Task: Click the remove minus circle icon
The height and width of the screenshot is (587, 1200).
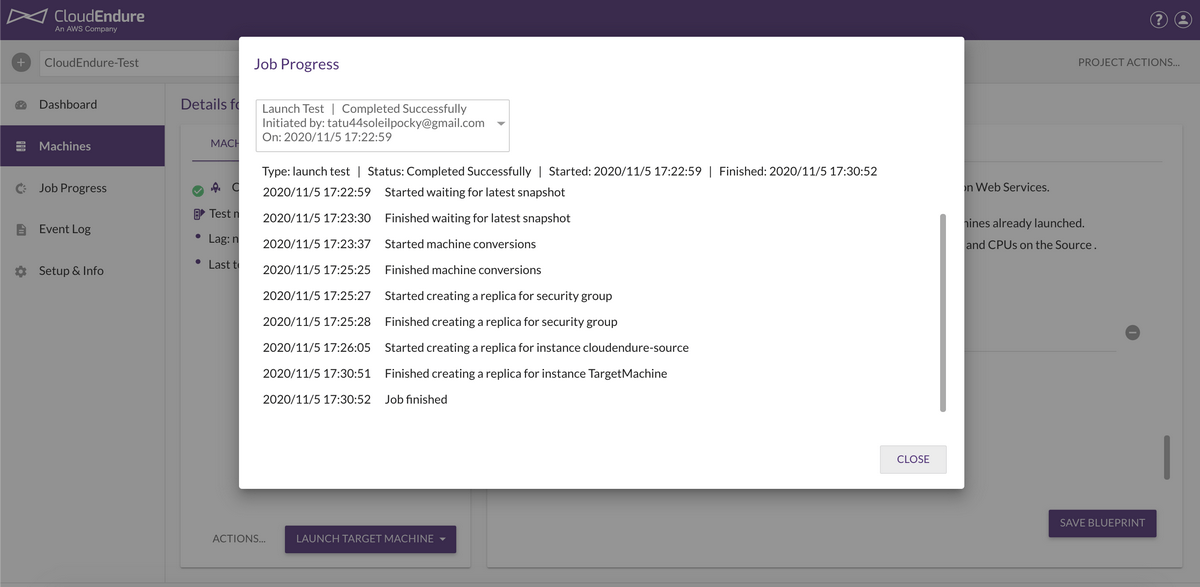Action: (1132, 333)
